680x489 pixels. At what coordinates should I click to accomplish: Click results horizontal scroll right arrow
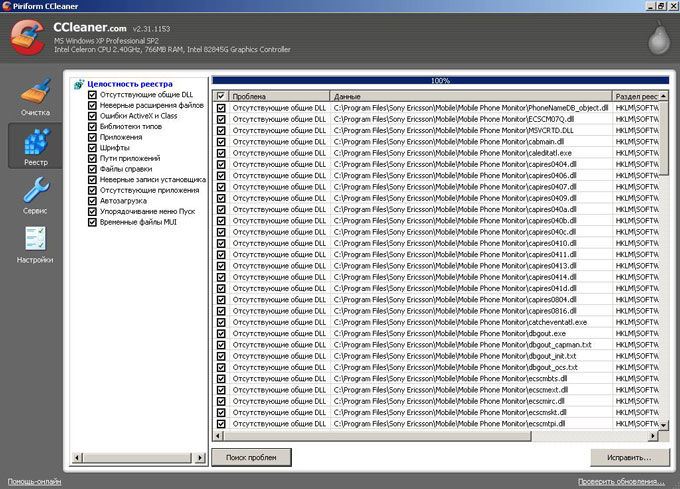point(653,436)
